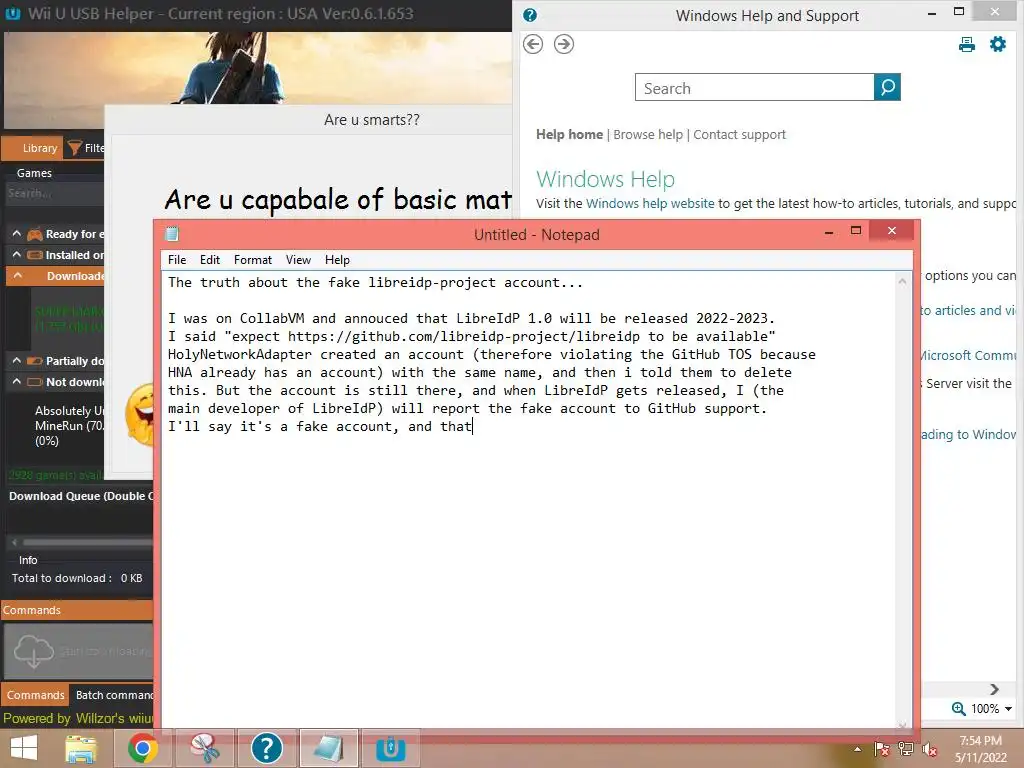Click the Notepad scroll up arrow
The width and height of the screenshot is (1024, 768).
902,282
